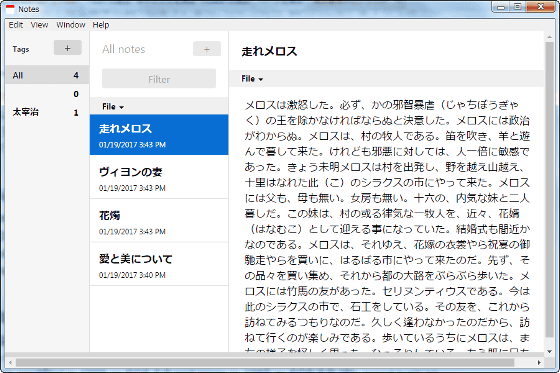
Task: Select the untitled tag with count 0
Action: tap(47, 94)
